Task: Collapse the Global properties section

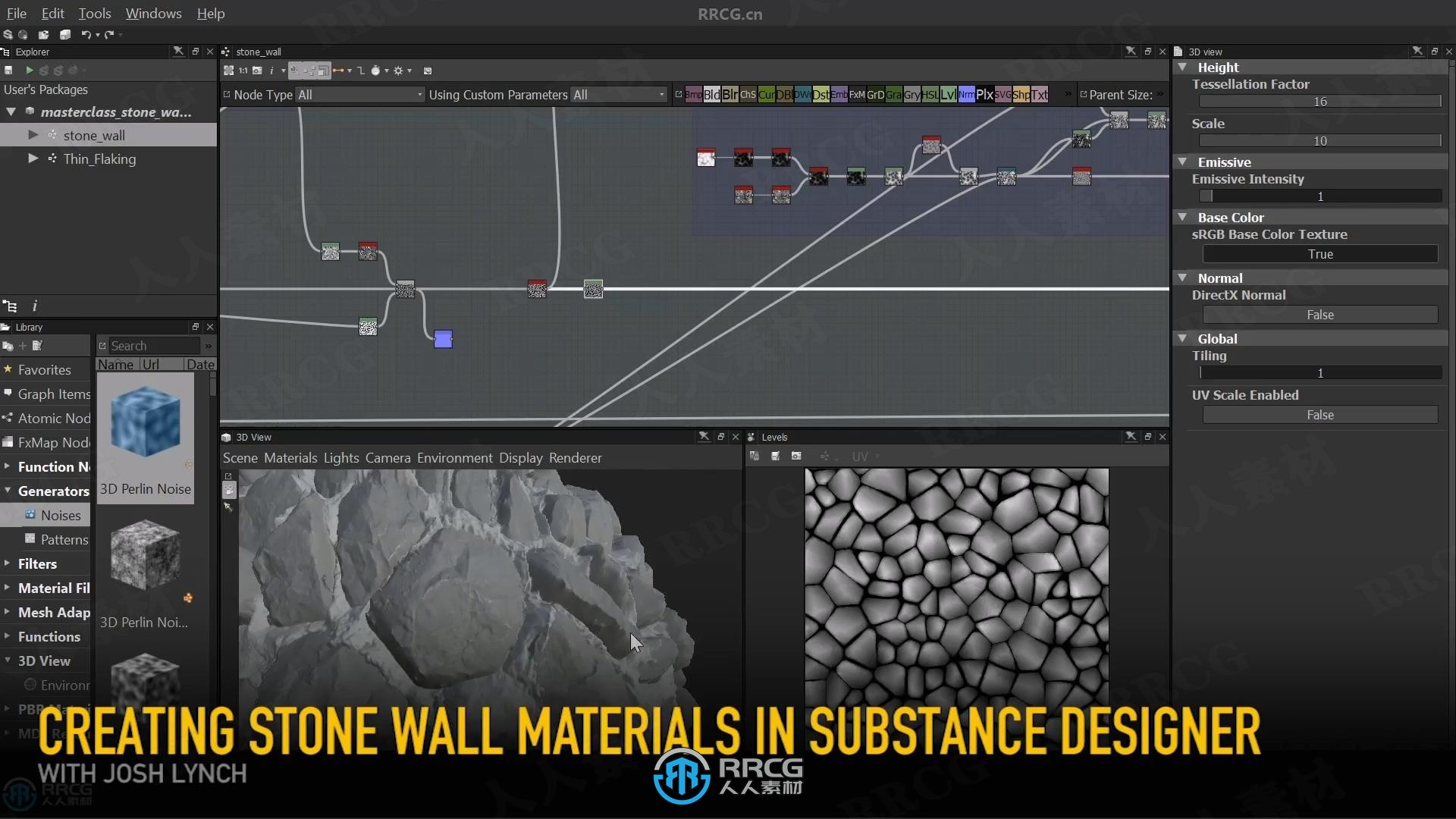Action: (1182, 339)
